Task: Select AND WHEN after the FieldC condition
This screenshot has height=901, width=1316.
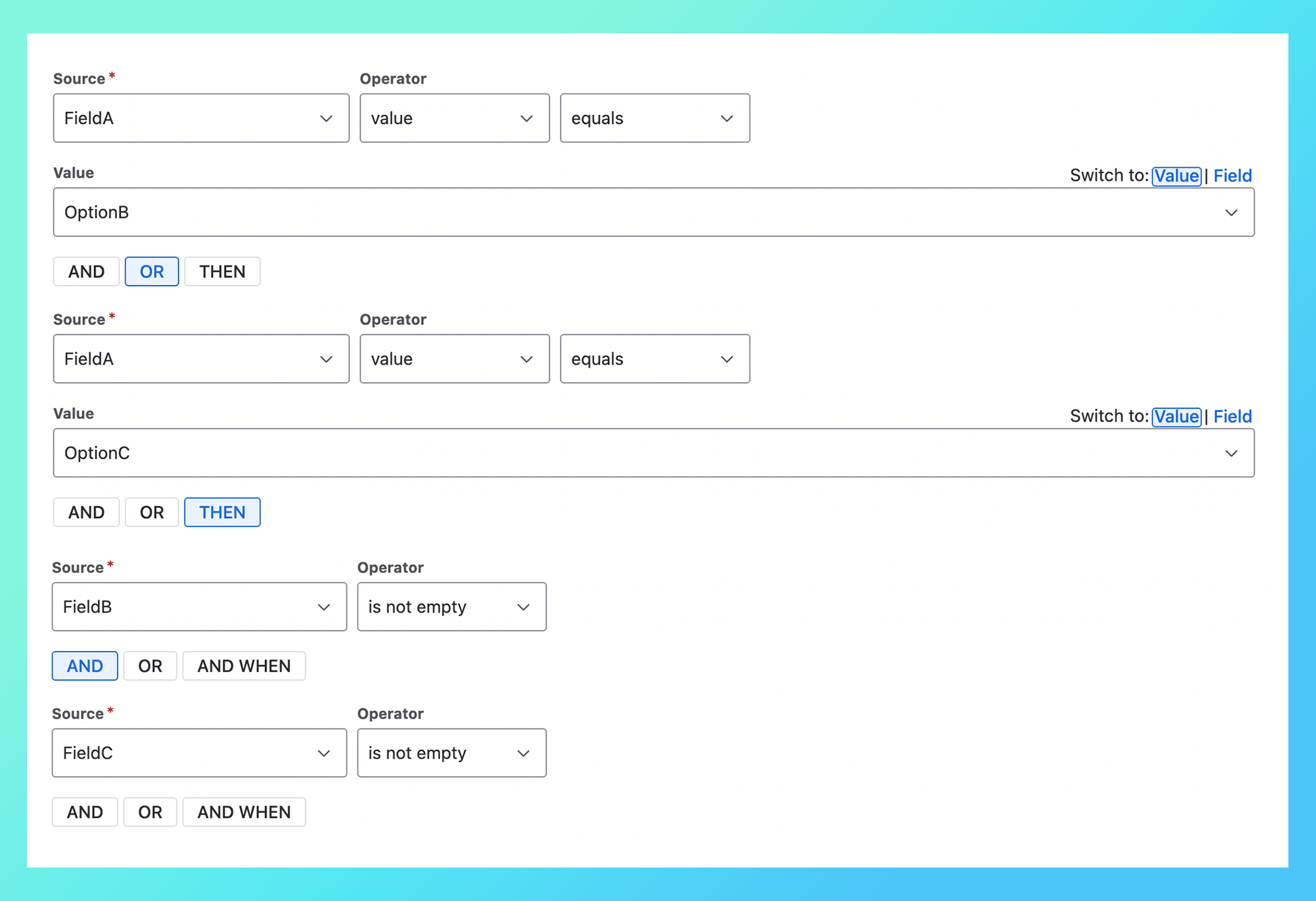Action: [244, 811]
